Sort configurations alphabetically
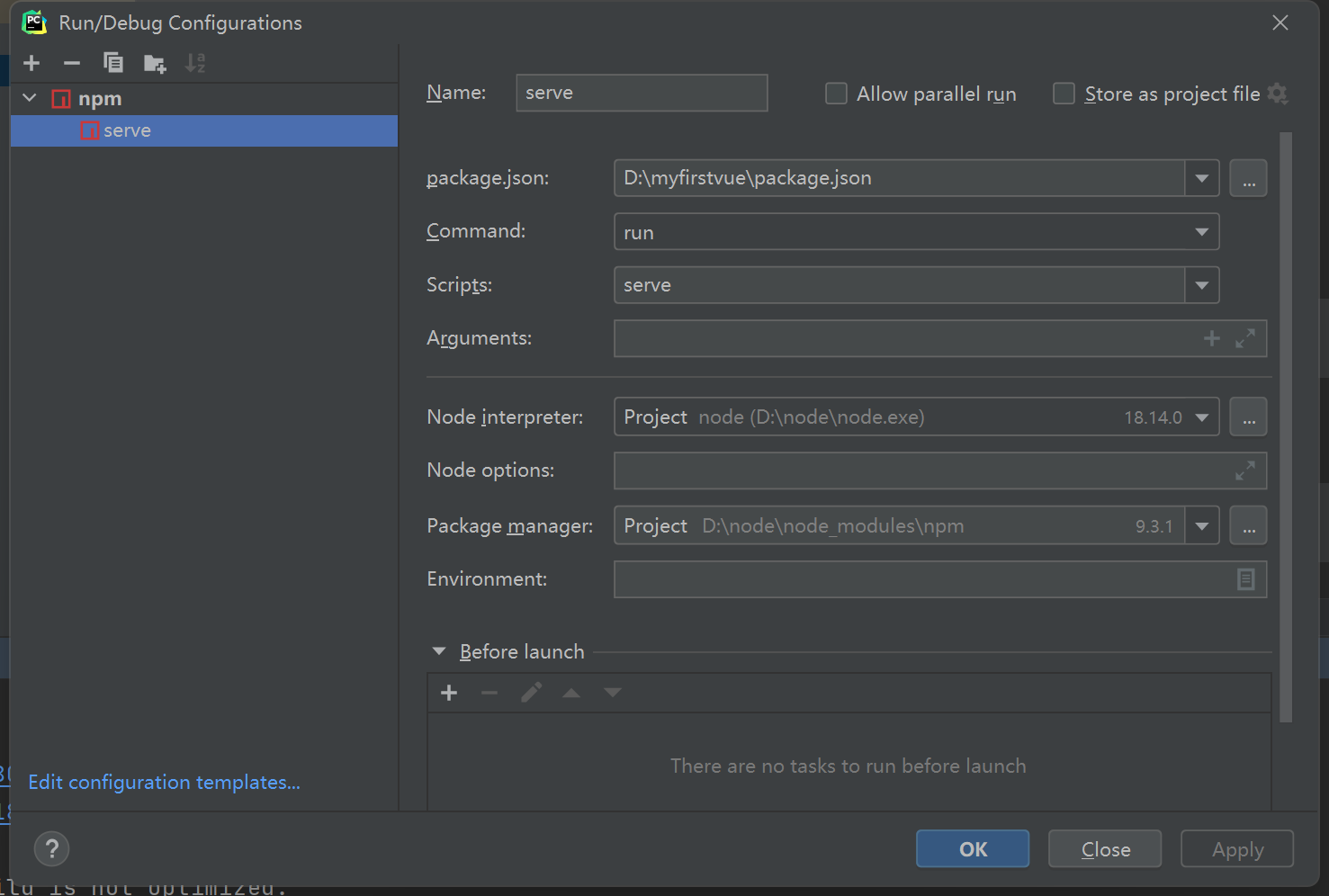The height and width of the screenshot is (896, 1329). (x=195, y=63)
